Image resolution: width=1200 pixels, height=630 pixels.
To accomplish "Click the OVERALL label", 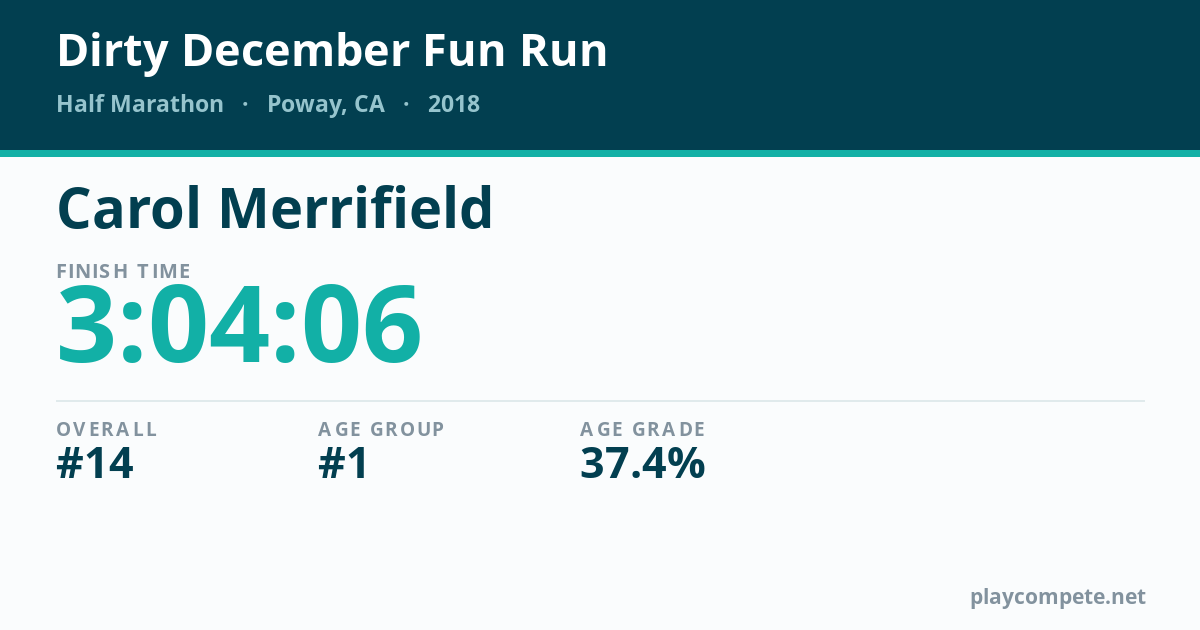I will [x=107, y=429].
